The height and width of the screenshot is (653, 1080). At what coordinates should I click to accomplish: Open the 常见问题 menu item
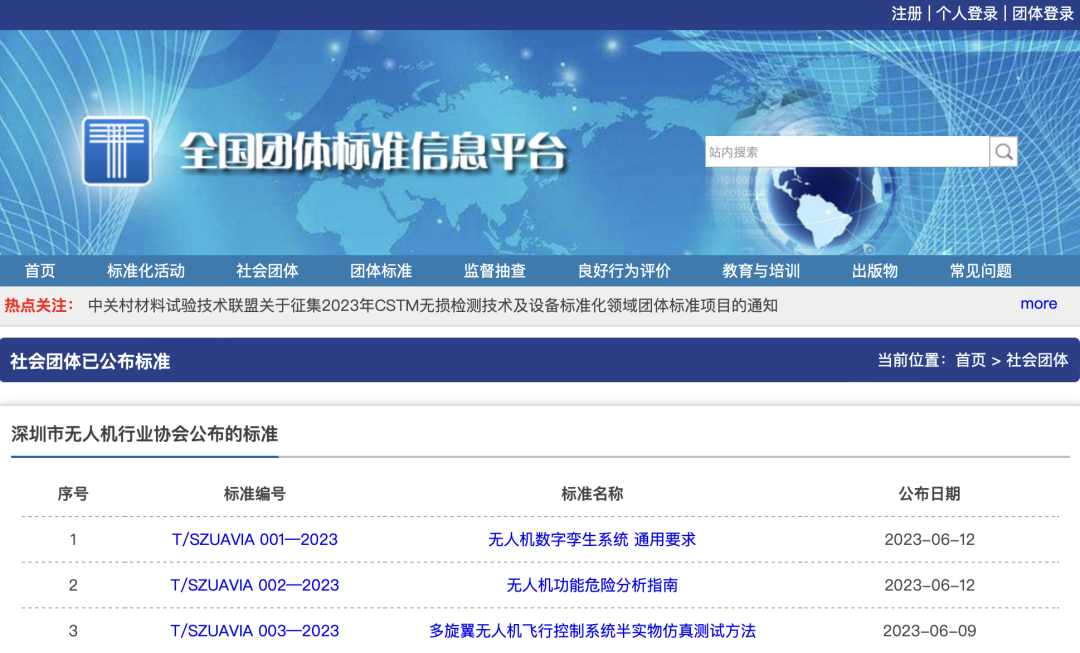pos(981,271)
